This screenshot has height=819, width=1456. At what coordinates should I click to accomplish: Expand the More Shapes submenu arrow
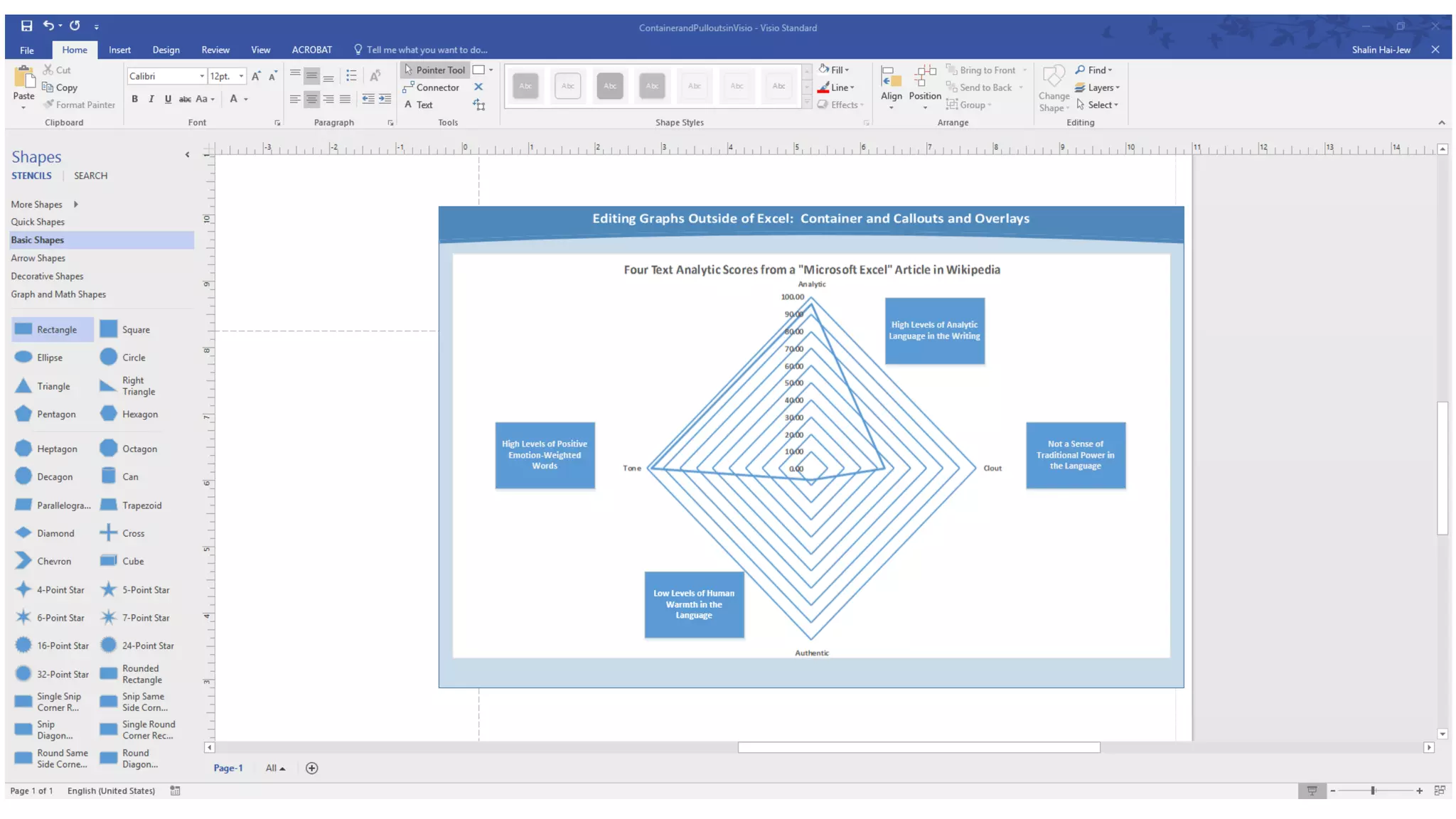[75, 204]
